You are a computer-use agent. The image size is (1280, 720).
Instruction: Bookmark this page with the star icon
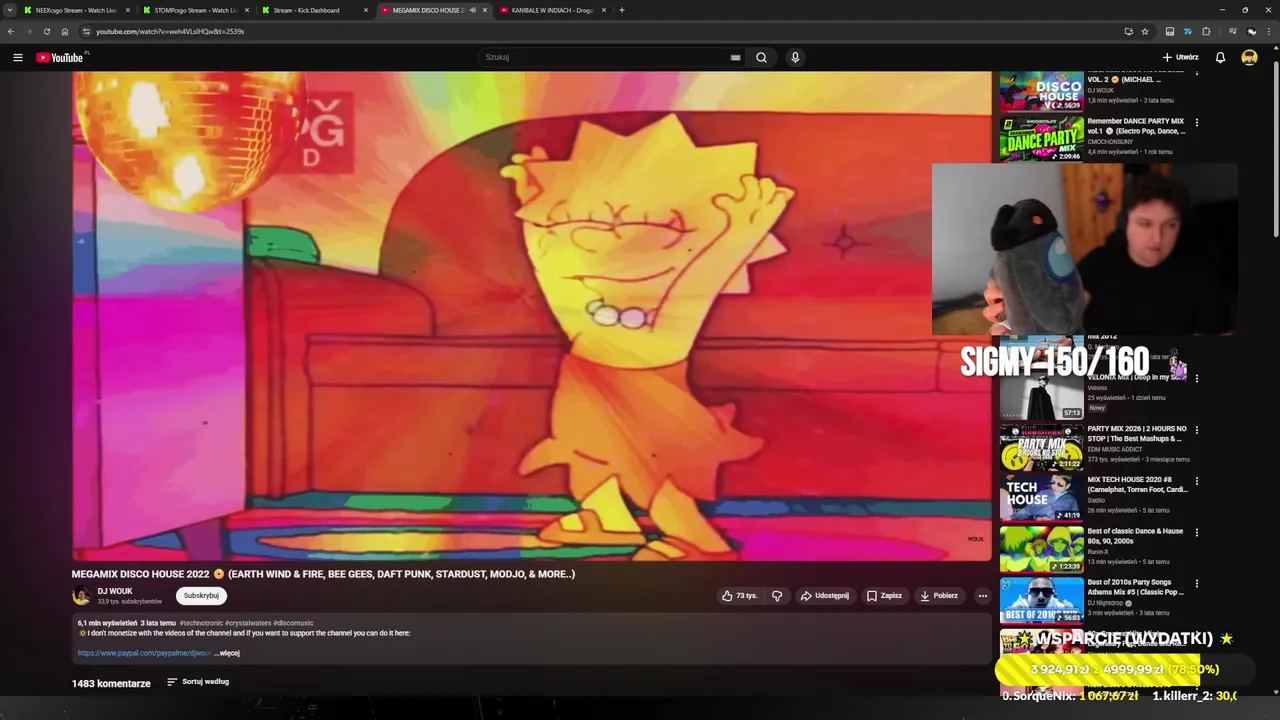pyautogui.click(x=1145, y=31)
